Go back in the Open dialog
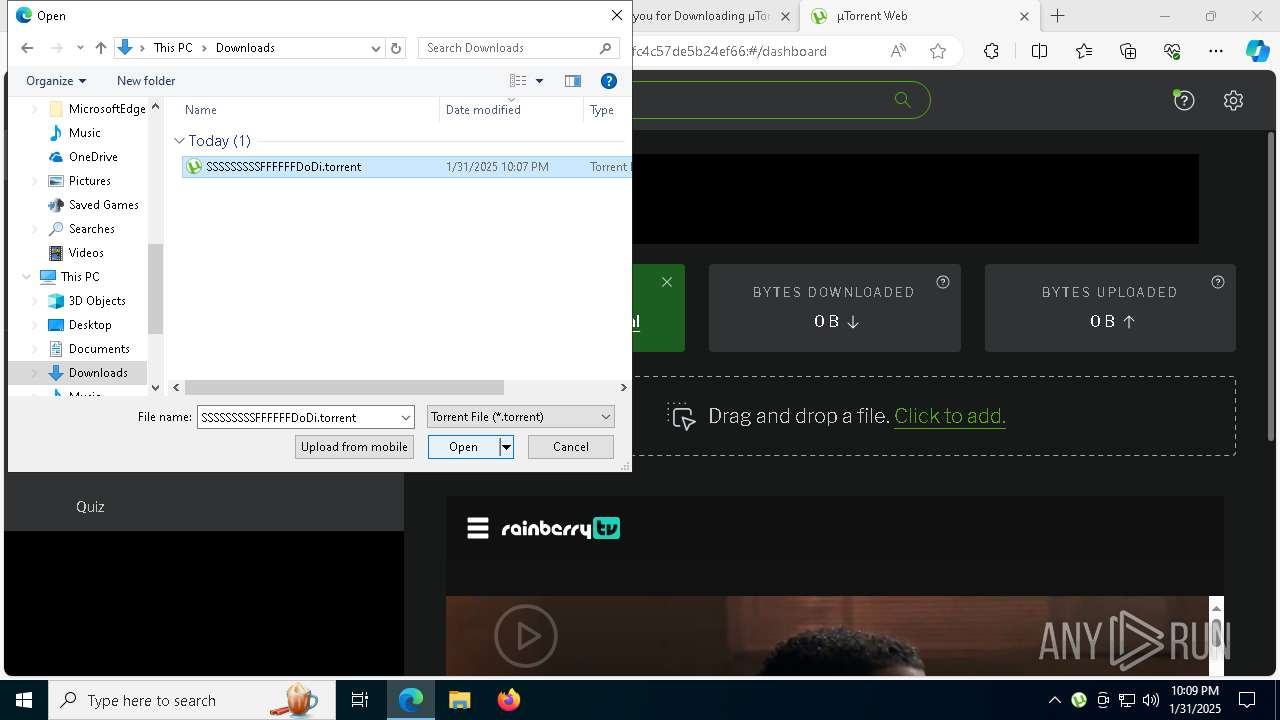This screenshot has height=720, width=1280. coord(27,48)
